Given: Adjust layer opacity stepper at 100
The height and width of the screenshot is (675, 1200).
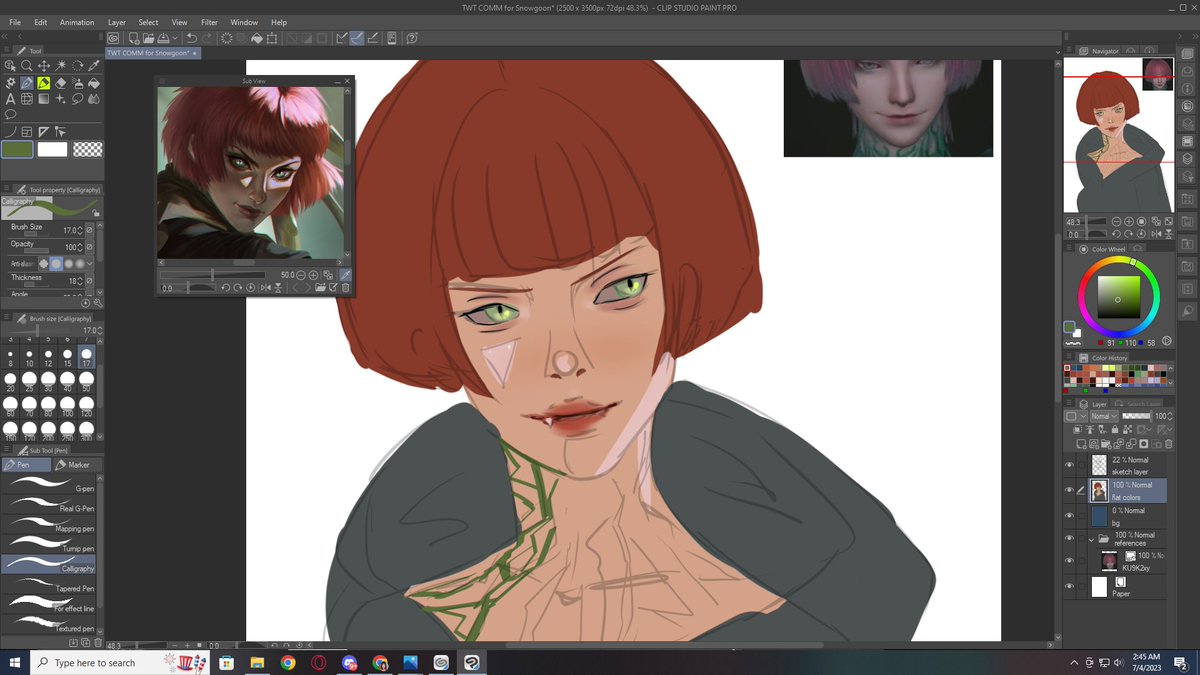Looking at the screenshot, I should (1170, 416).
